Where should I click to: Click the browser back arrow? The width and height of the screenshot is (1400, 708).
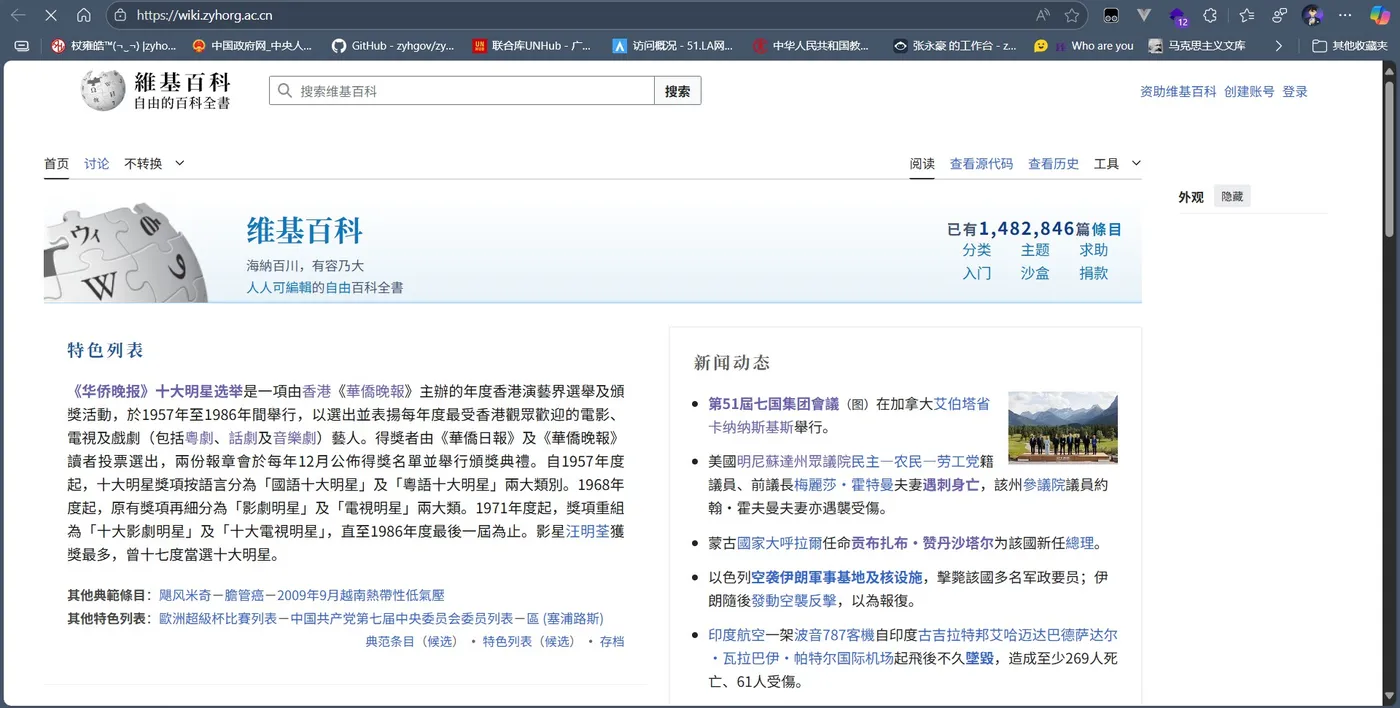click(18, 15)
